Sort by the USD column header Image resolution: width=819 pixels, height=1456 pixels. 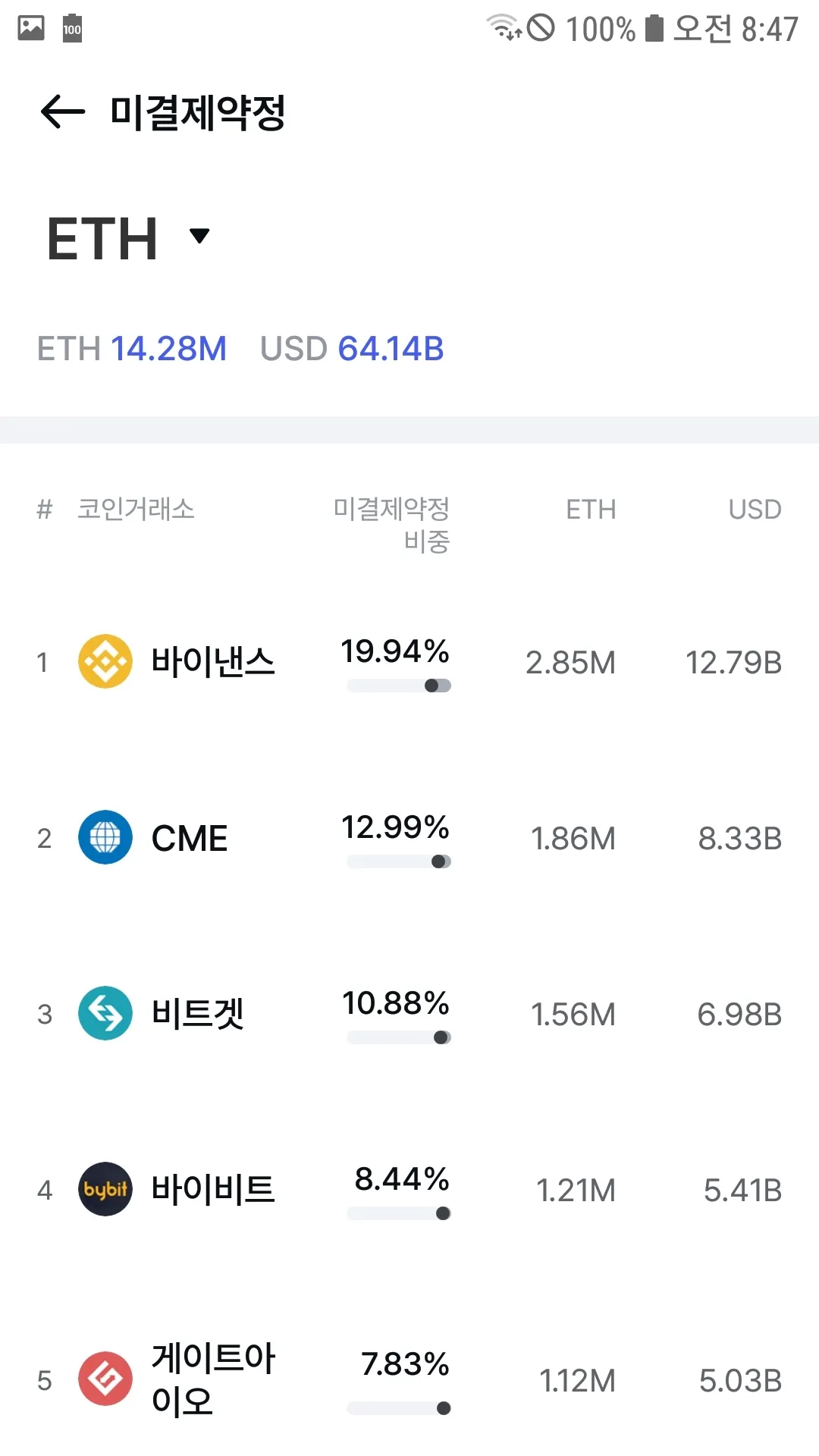click(x=755, y=510)
